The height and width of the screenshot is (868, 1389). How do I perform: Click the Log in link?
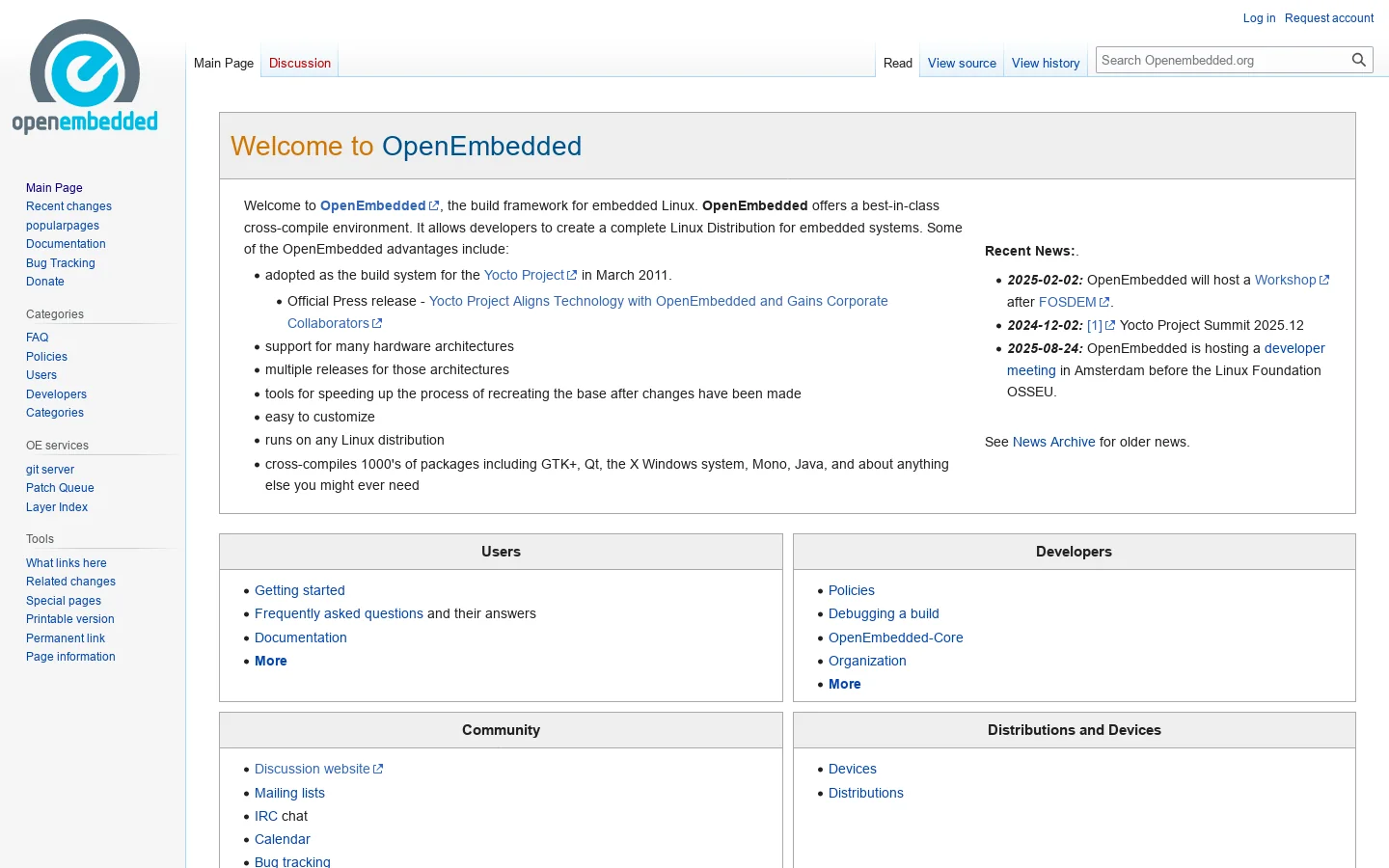(1259, 18)
